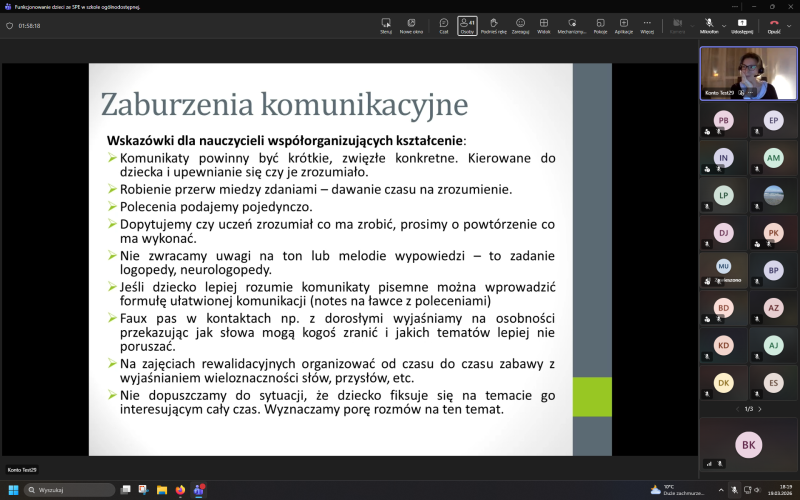
Task: Show the Osoby participants list
Action: click(x=467, y=25)
